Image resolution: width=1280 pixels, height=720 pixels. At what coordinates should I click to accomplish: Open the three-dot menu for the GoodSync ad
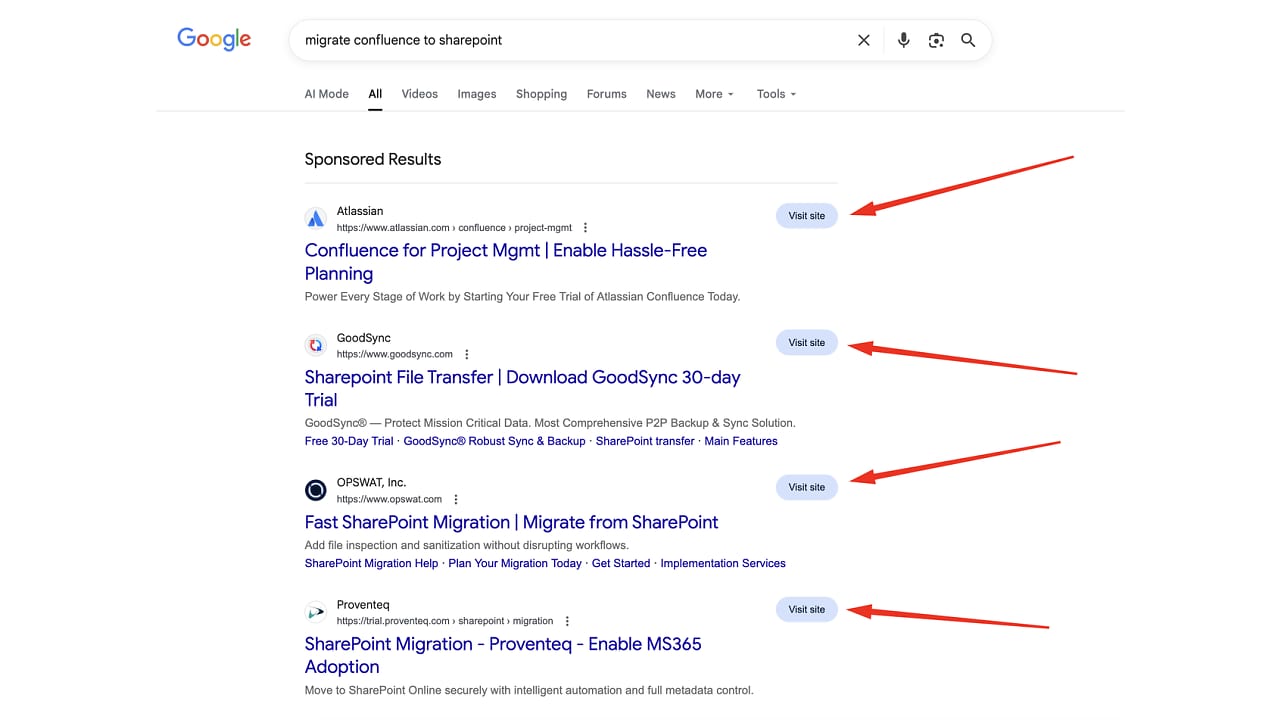pos(467,355)
